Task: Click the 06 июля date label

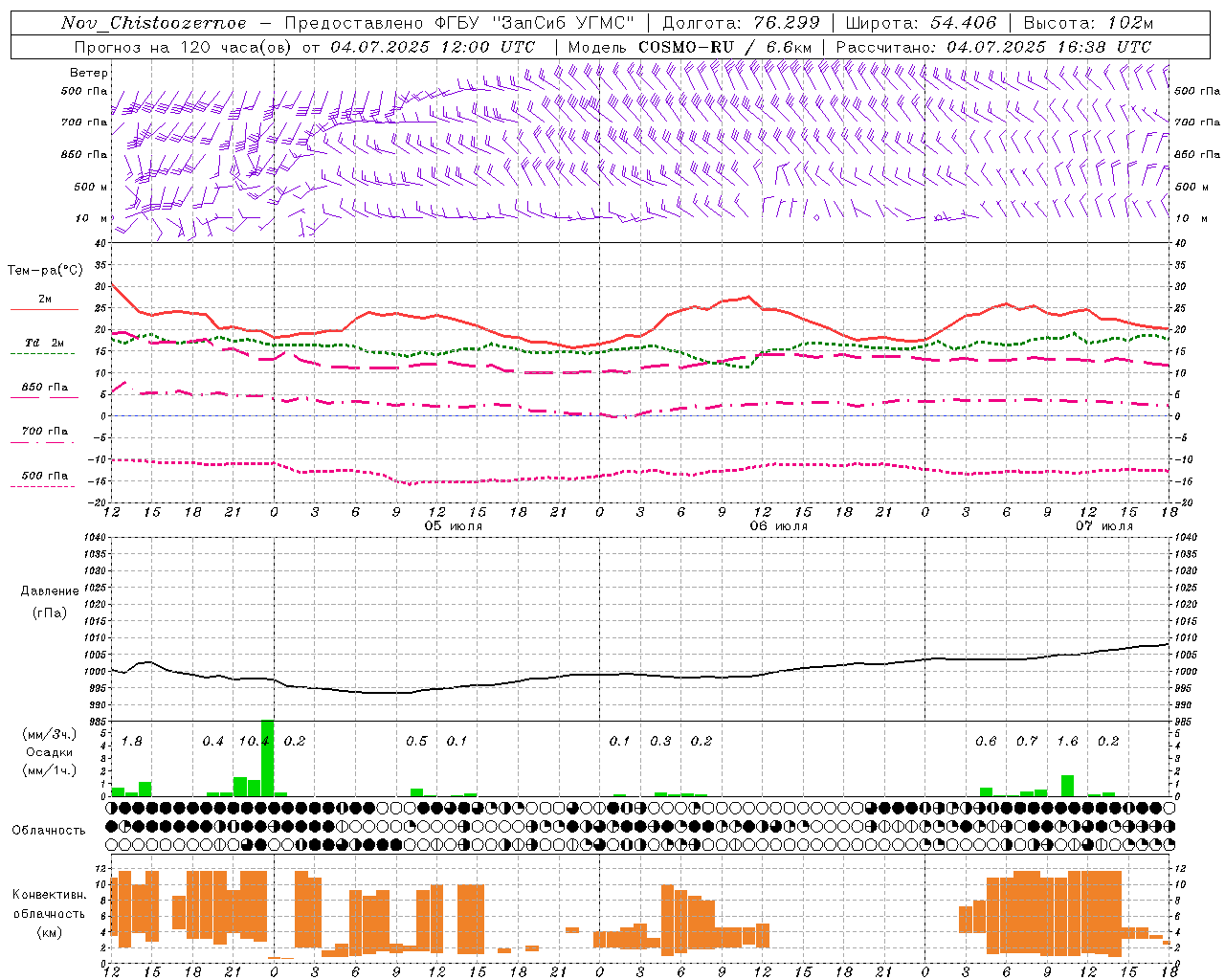Action: (x=779, y=526)
